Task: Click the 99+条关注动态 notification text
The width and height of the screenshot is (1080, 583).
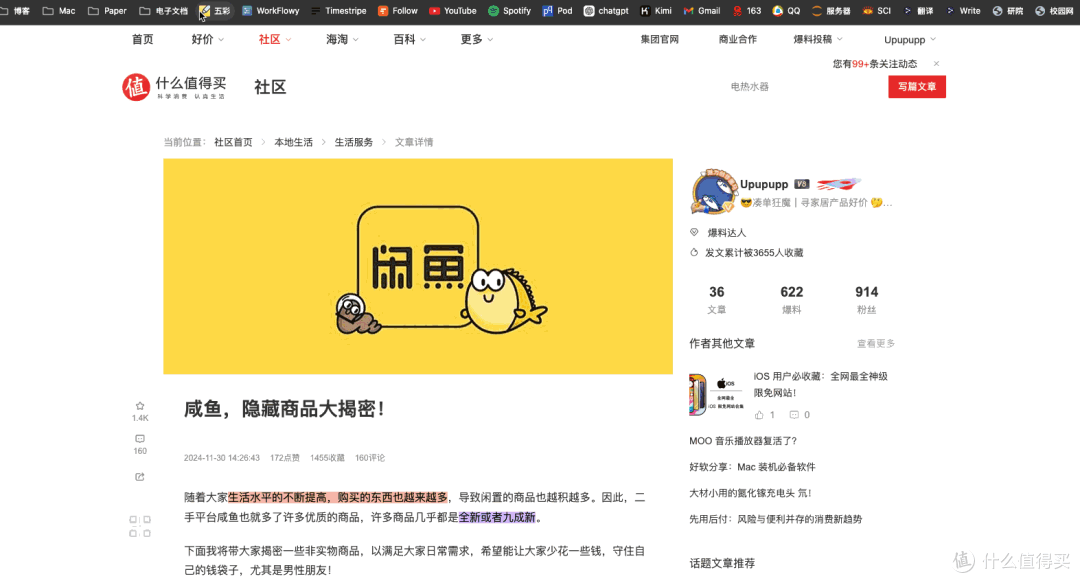Action: tap(875, 63)
